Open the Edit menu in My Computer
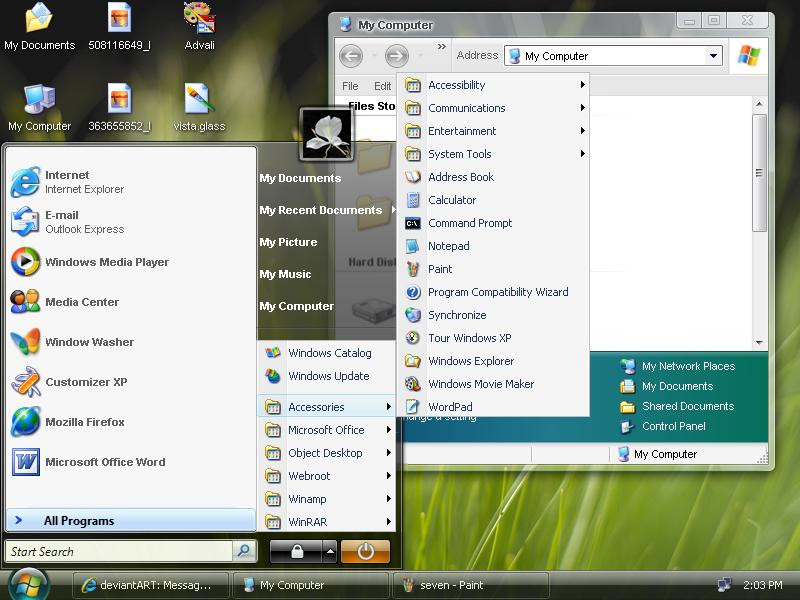This screenshot has height=600, width=800. coord(382,86)
